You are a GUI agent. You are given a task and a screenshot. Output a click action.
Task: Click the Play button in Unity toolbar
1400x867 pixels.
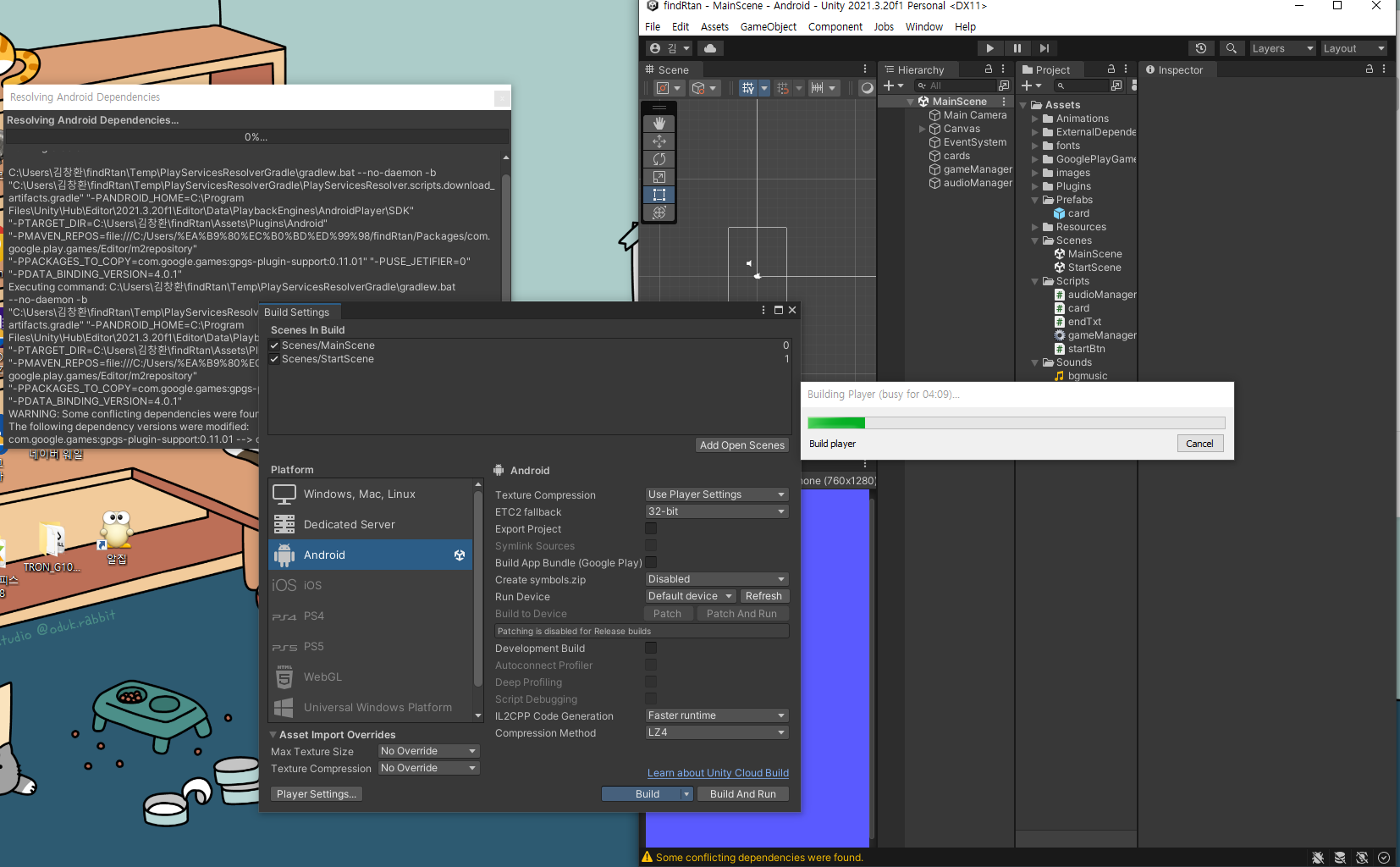[989, 48]
